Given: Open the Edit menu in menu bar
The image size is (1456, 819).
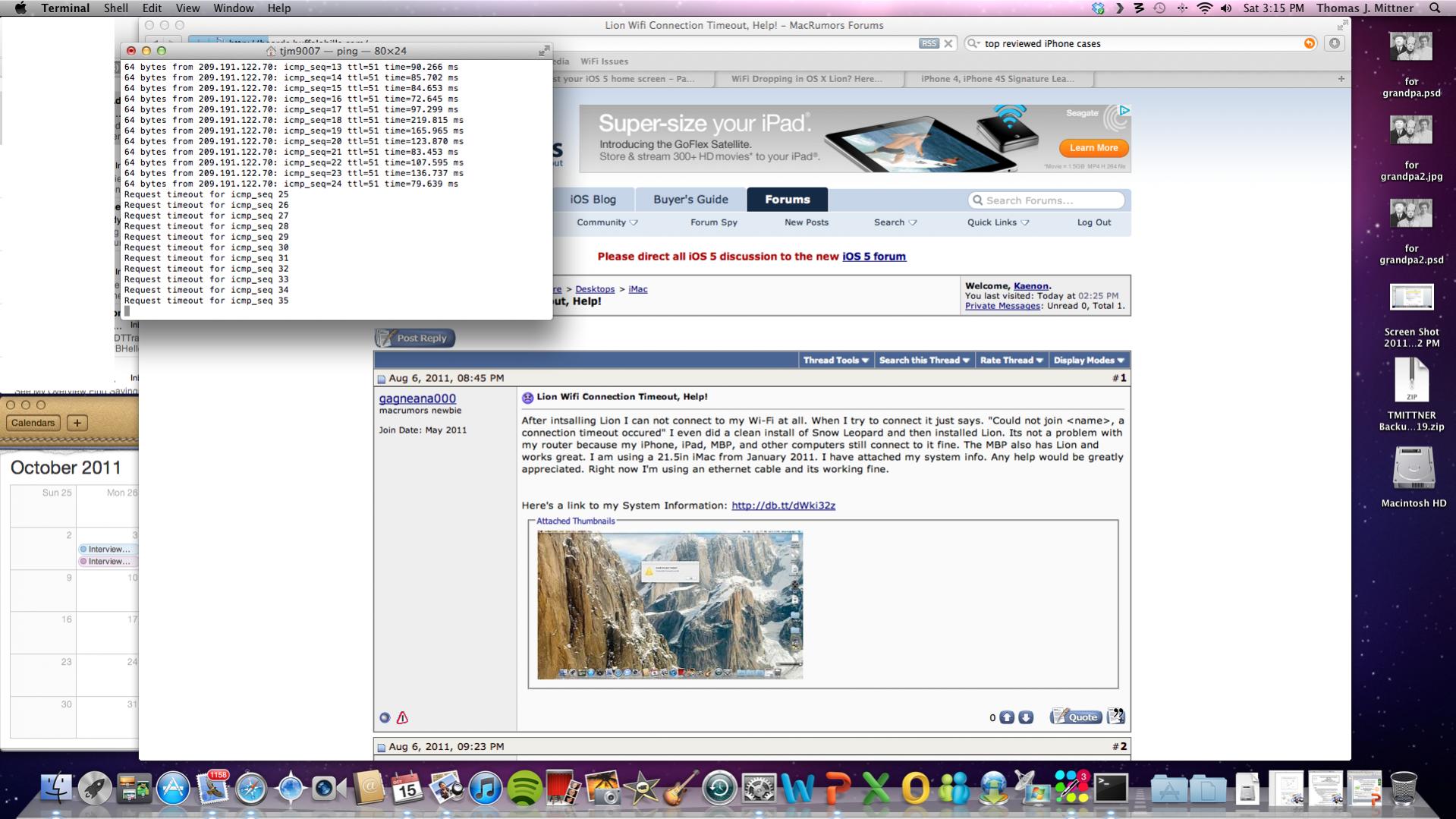Looking at the screenshot, I should pos(152,8).
